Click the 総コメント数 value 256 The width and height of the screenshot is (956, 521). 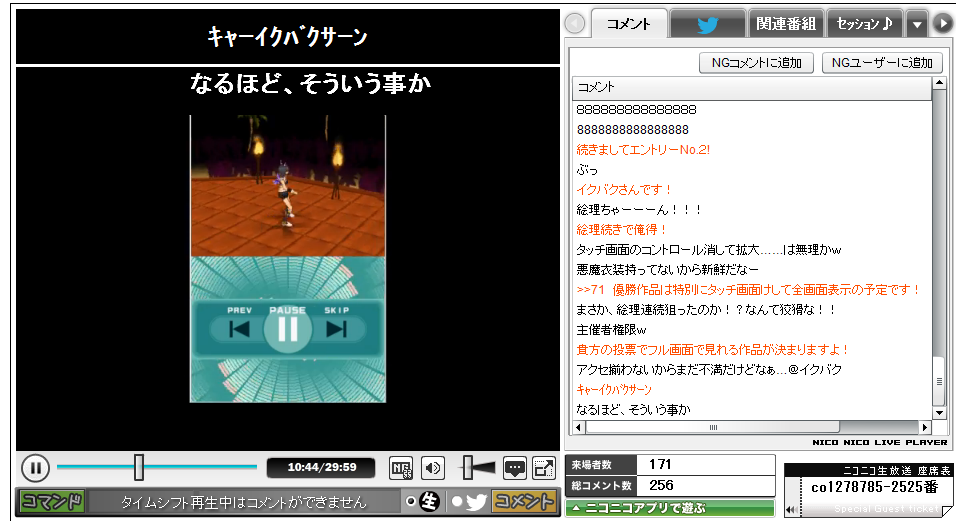tap(661, 485)
